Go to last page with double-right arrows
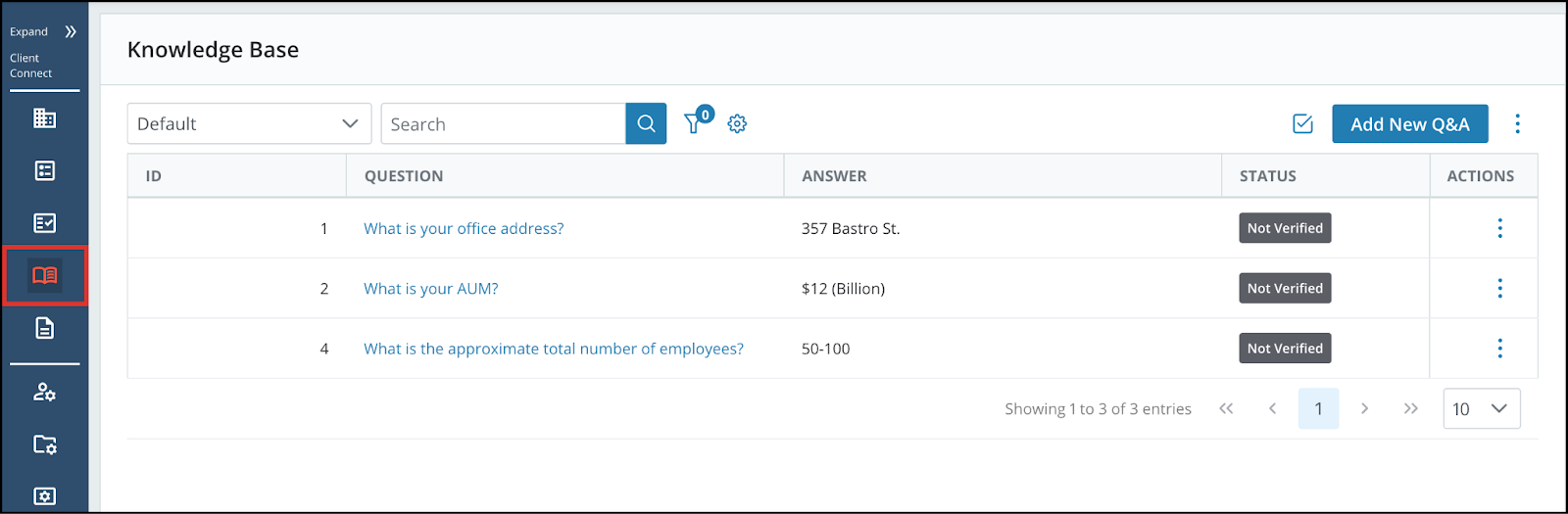 click(1410, 408)
